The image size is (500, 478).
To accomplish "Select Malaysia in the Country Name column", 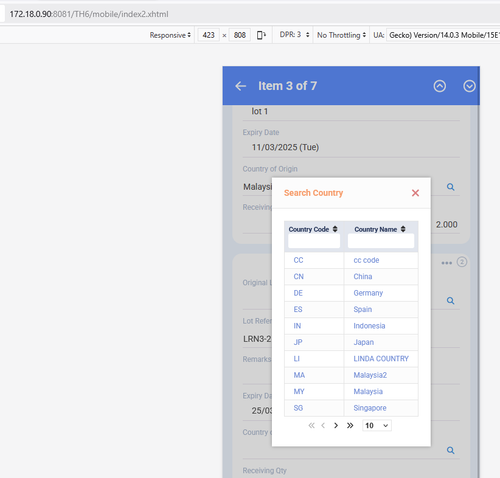I will 368,391.
